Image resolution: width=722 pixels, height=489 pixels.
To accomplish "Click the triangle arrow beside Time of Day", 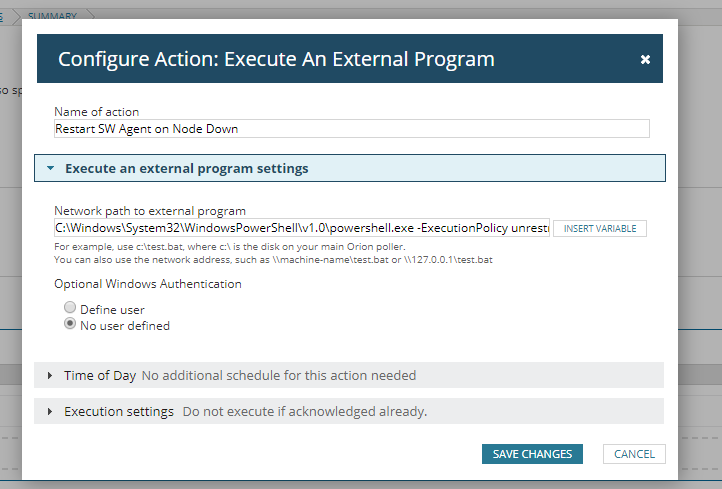I will (50, 376).
